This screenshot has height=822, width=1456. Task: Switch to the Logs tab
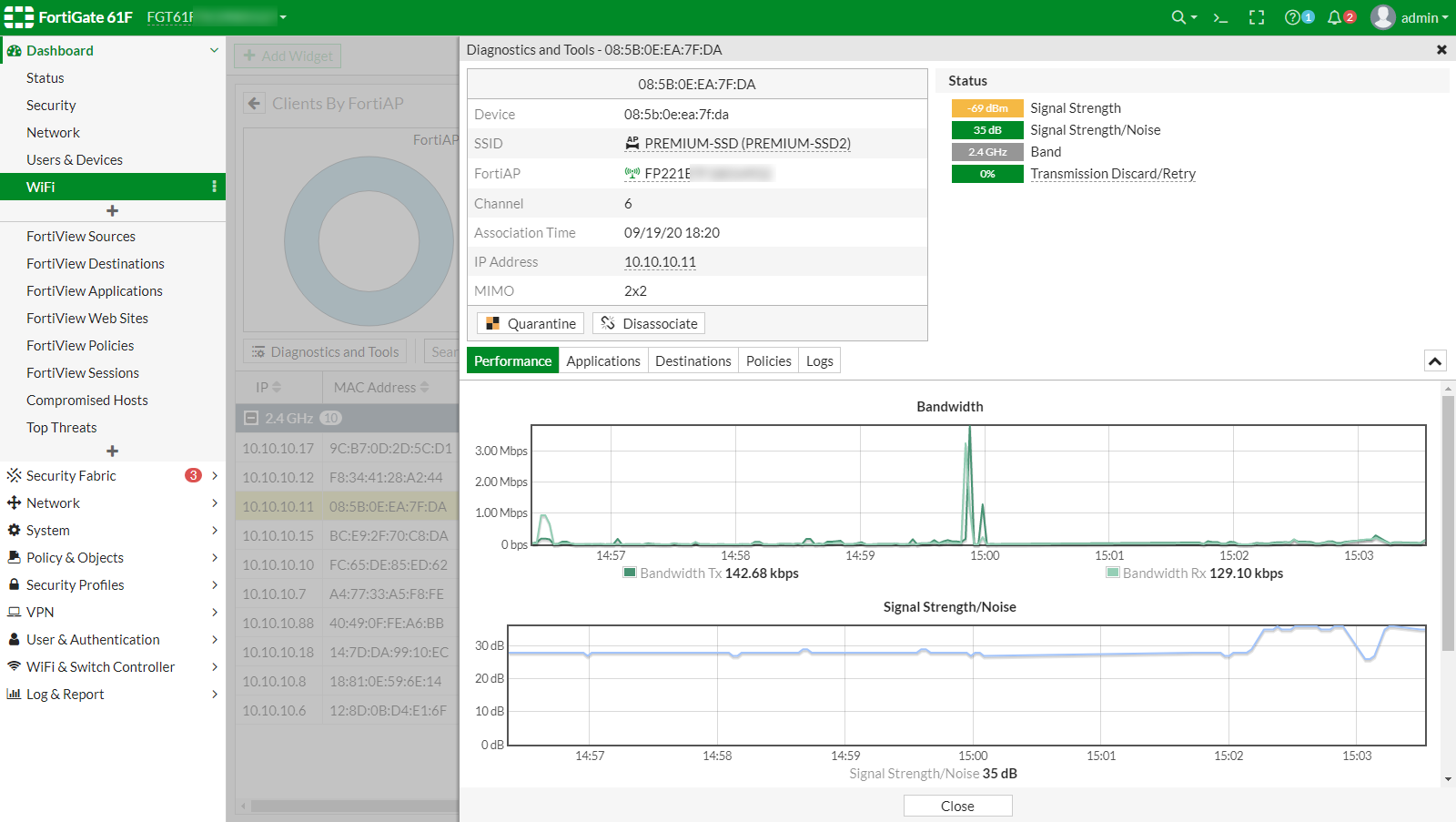(x=819, y=361)
